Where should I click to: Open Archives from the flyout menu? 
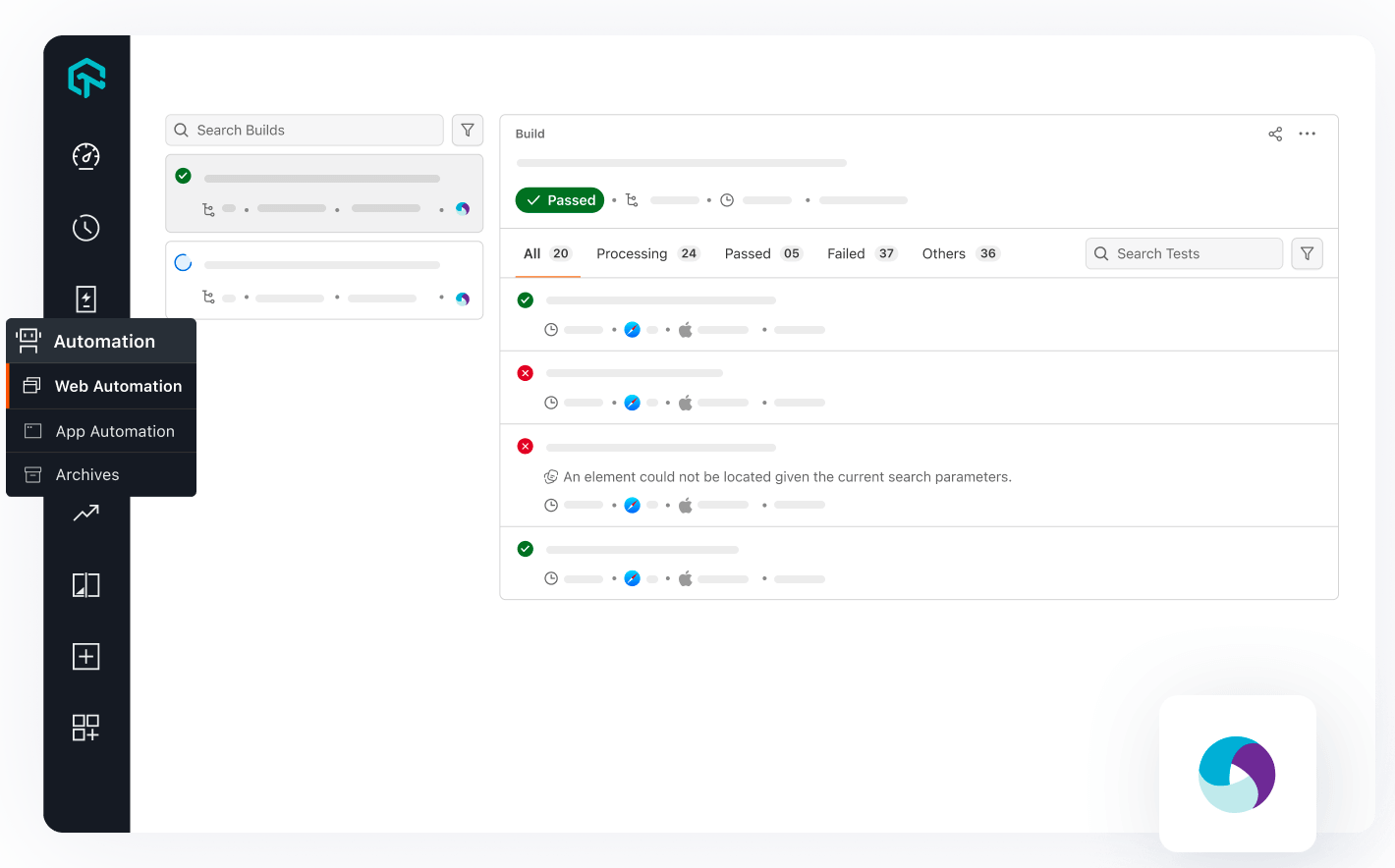(102, 474)
